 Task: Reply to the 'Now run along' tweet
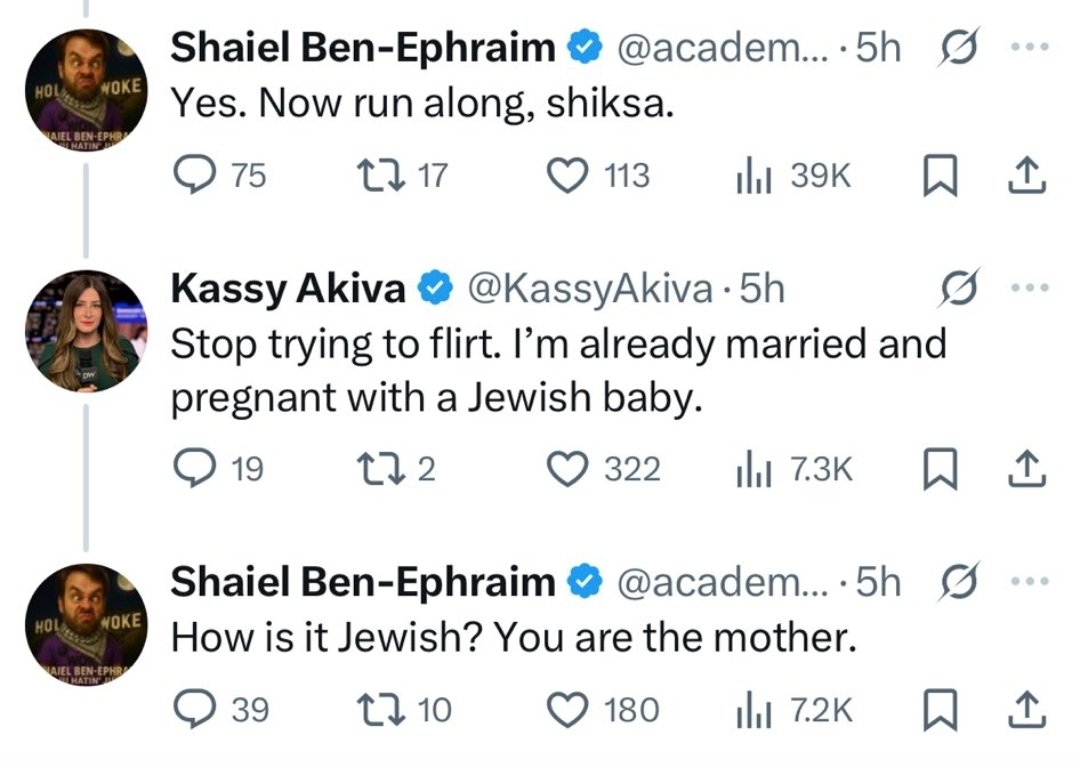192,176
